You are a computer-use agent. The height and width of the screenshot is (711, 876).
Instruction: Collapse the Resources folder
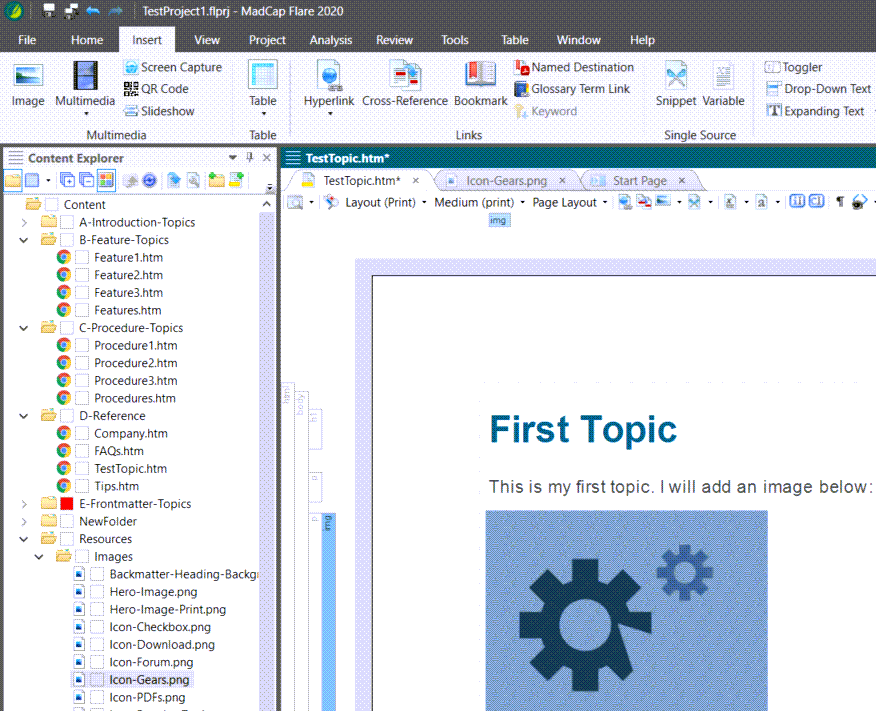coord(24,539)
